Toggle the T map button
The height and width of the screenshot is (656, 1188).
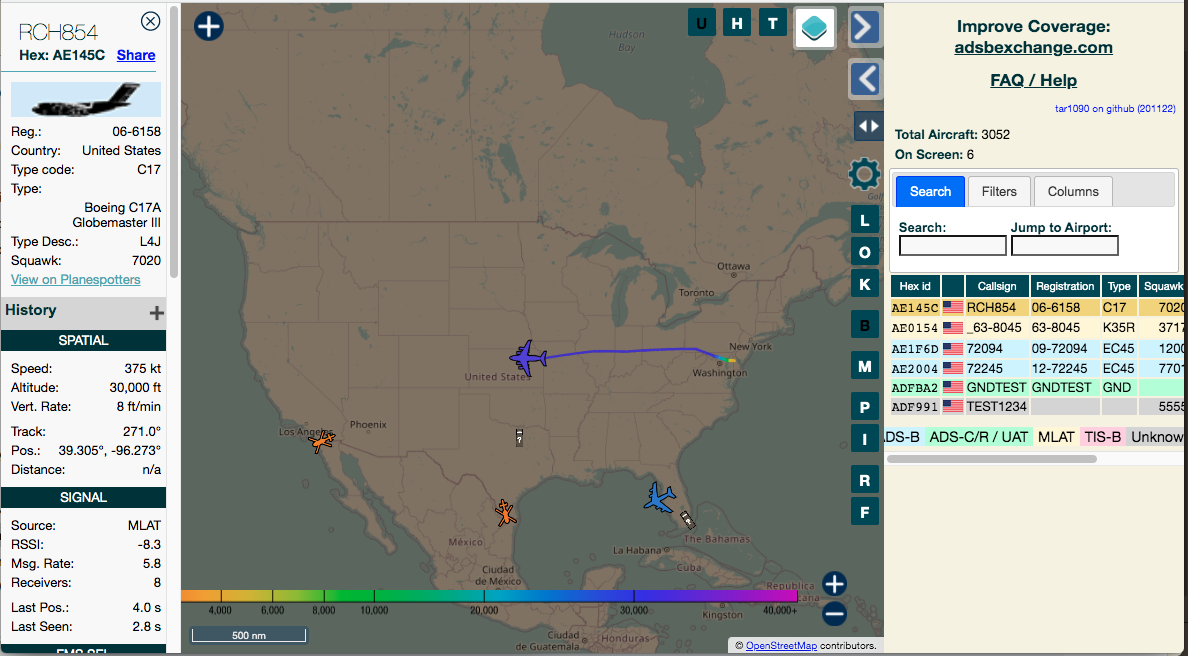click(773, 23)
